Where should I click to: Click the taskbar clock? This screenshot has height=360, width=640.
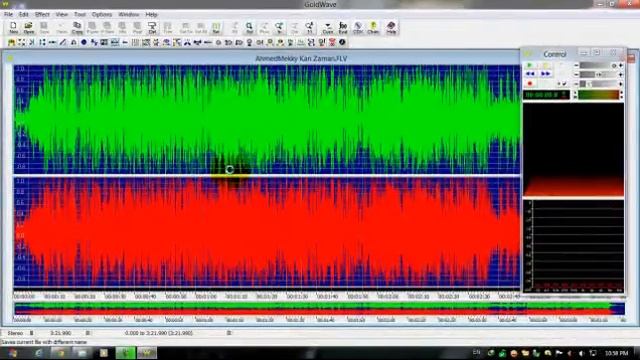616,353
